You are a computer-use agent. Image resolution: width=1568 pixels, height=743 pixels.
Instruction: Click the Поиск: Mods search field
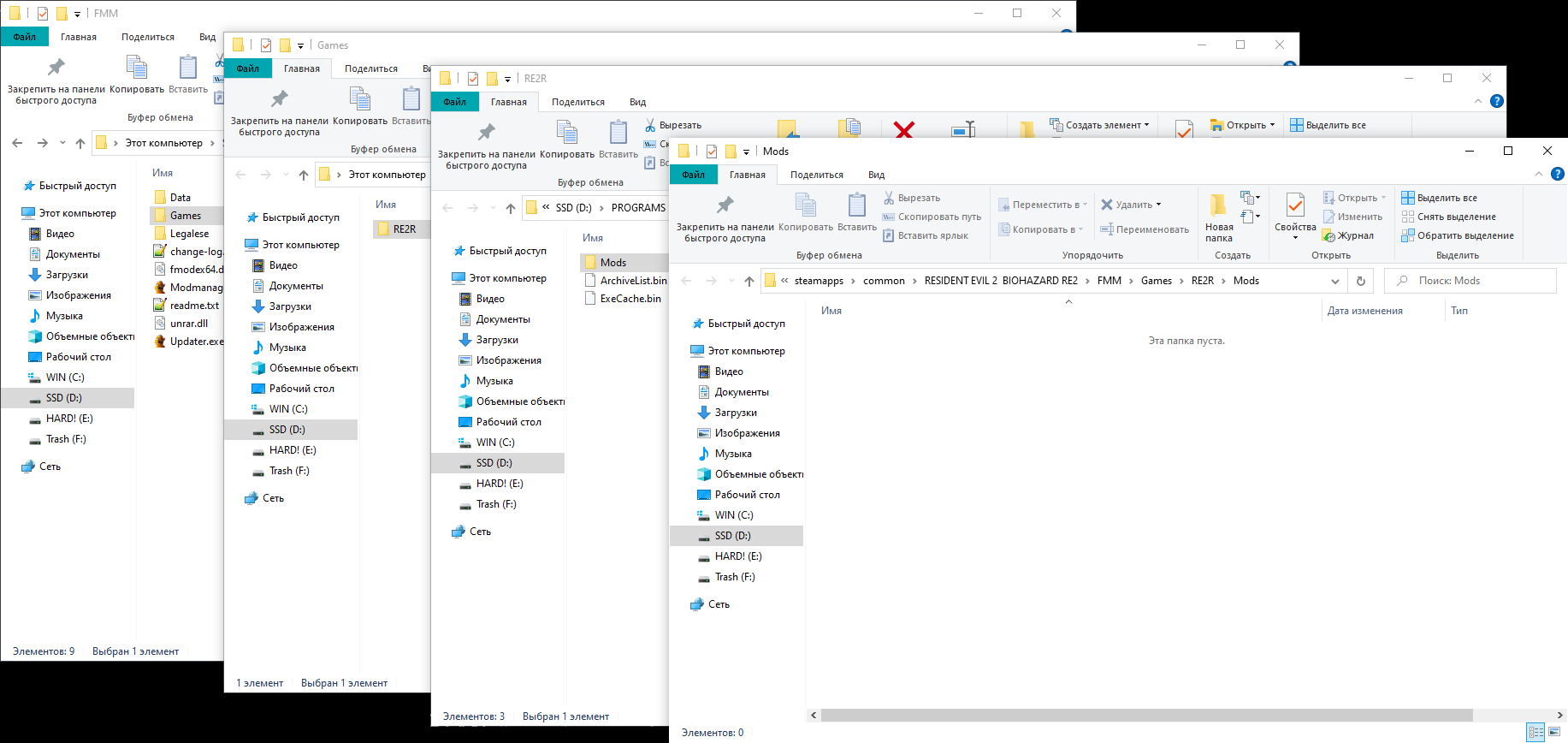pos(1470,281)
